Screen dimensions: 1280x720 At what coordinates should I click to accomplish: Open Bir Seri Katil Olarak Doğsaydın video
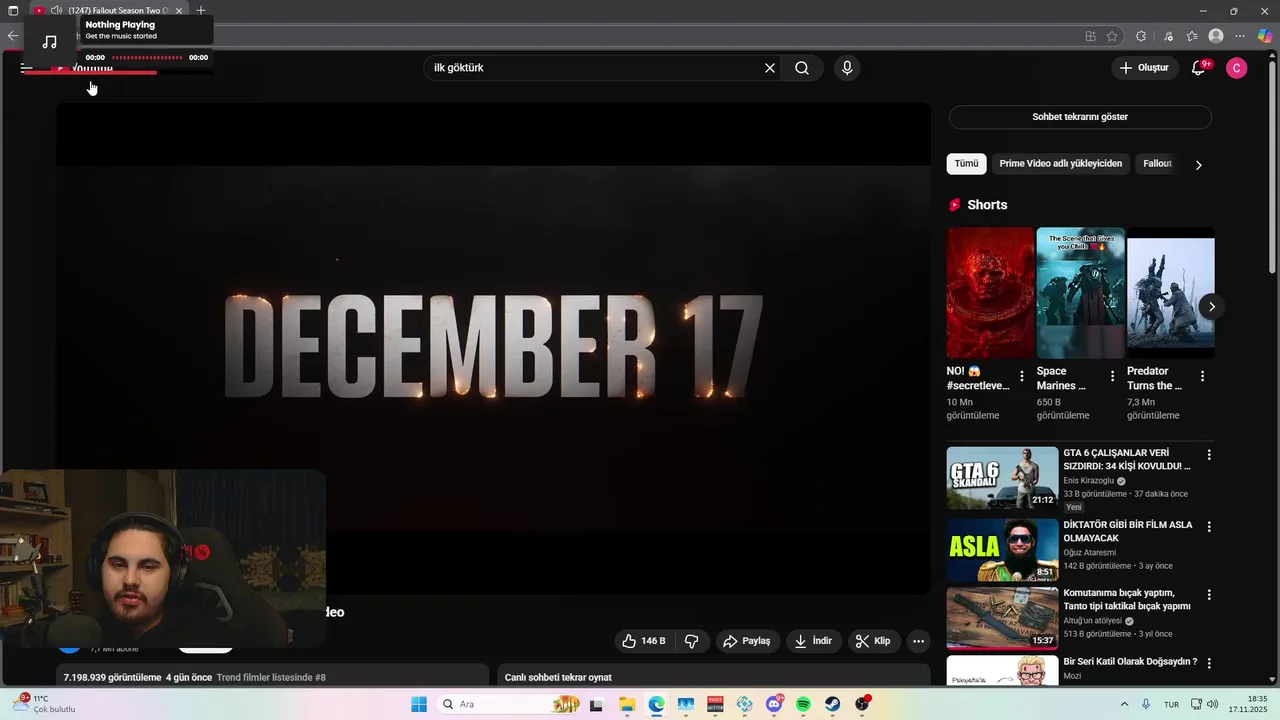[x=1130, y=662]
